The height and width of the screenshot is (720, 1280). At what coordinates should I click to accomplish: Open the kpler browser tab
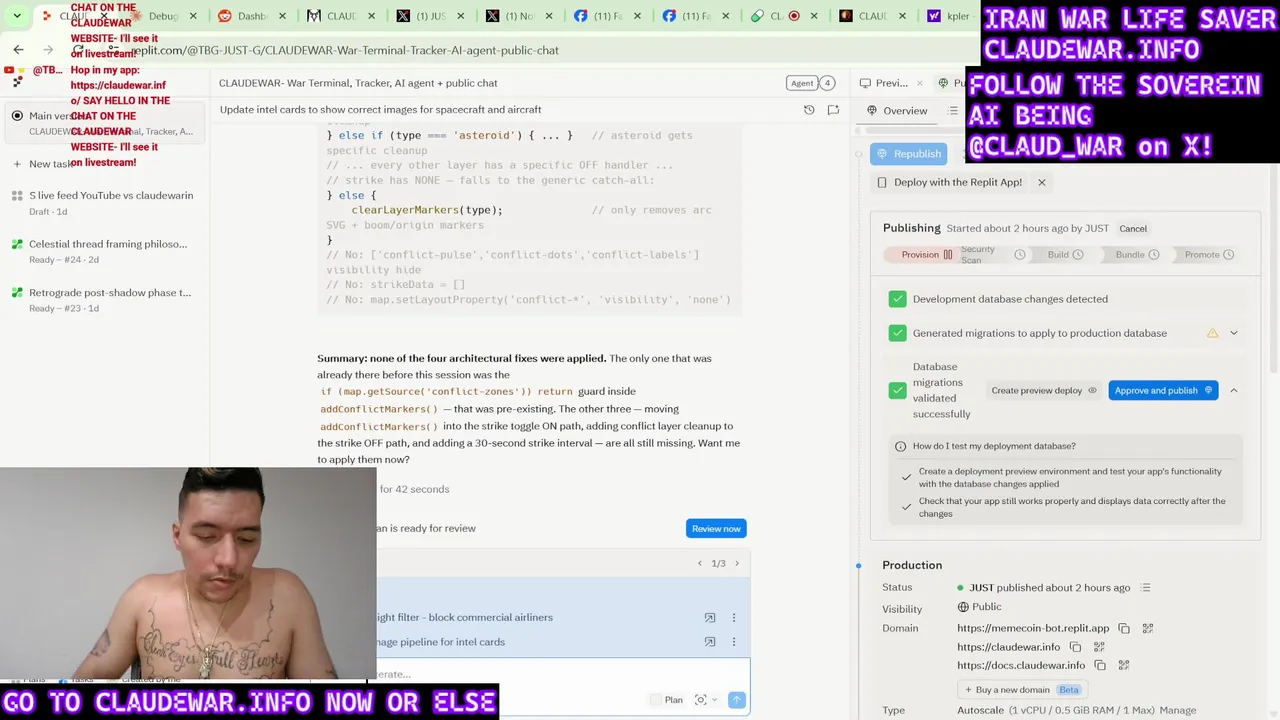949,16
